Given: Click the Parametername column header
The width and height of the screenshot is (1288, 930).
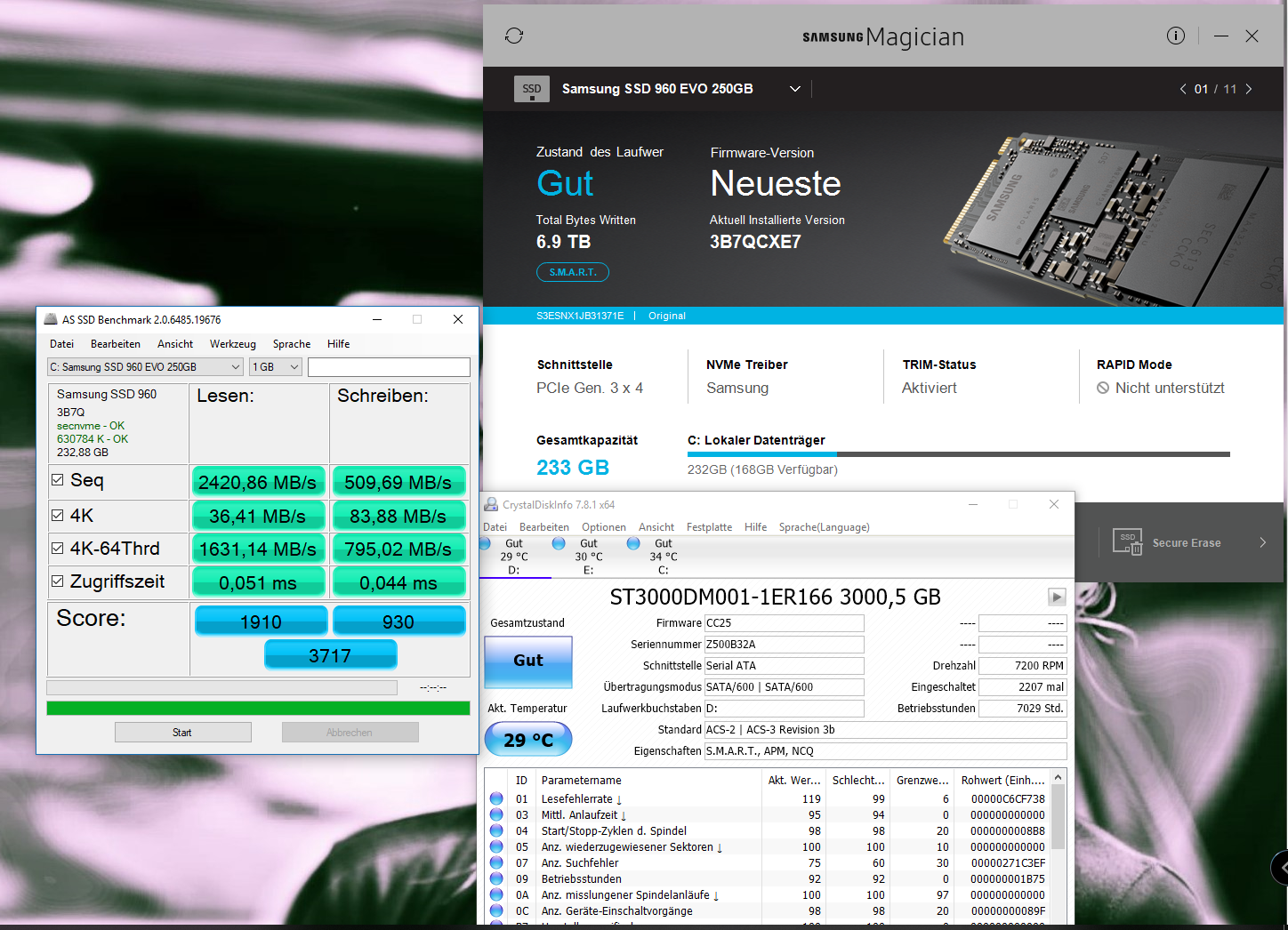Looking at the screenshot, I should click(x=648, y=780).
